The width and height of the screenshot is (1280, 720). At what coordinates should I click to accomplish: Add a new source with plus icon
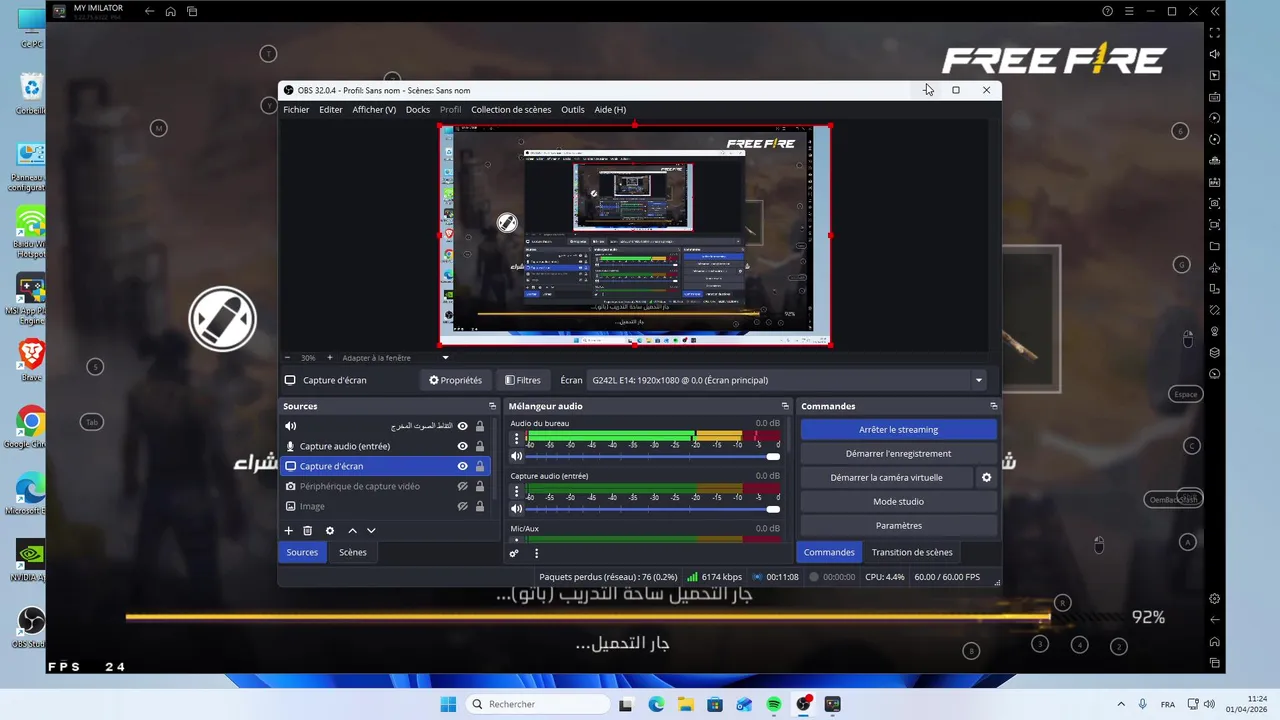coord(289,531)
